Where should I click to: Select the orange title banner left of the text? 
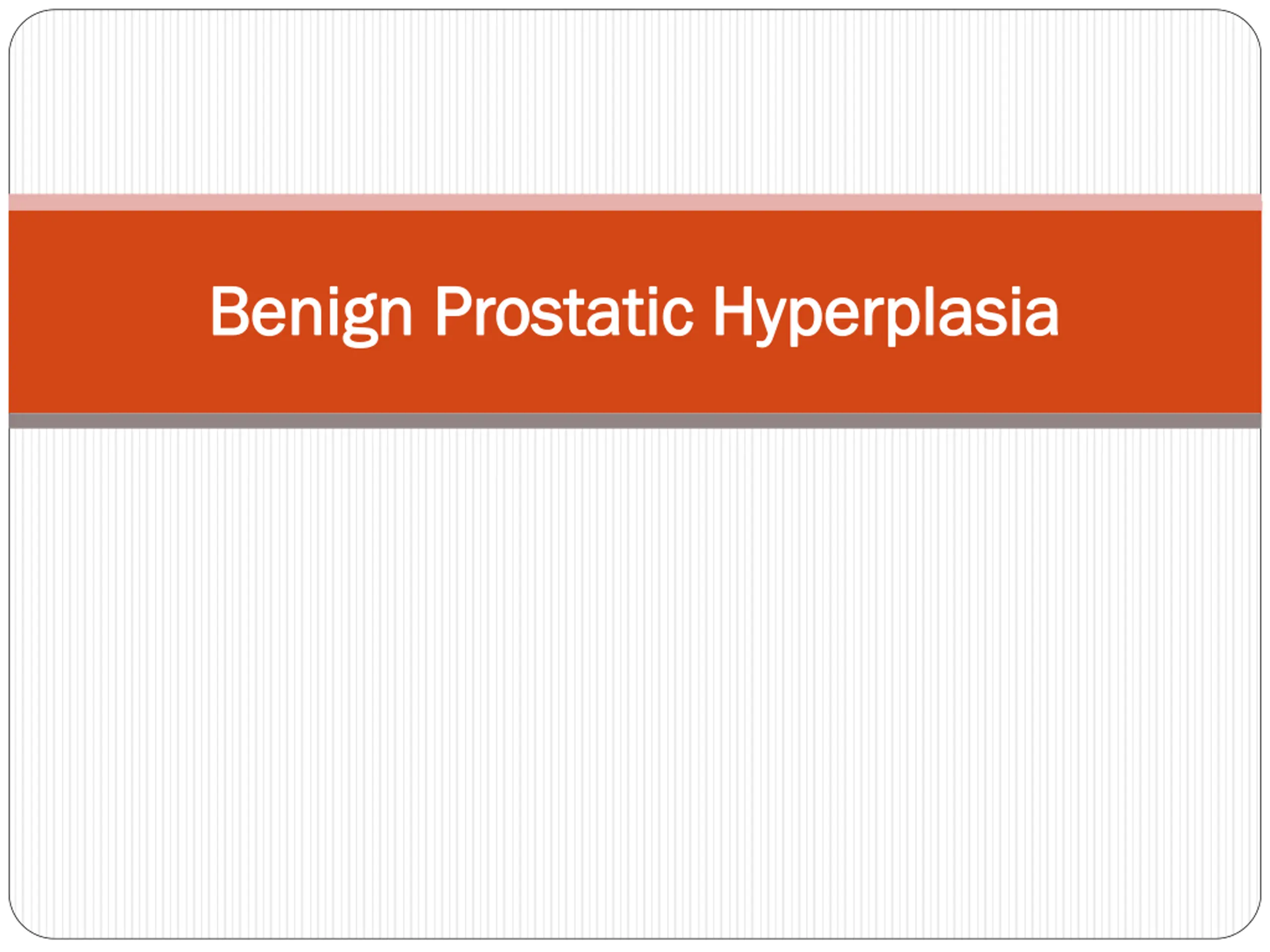tap(109, 311)
